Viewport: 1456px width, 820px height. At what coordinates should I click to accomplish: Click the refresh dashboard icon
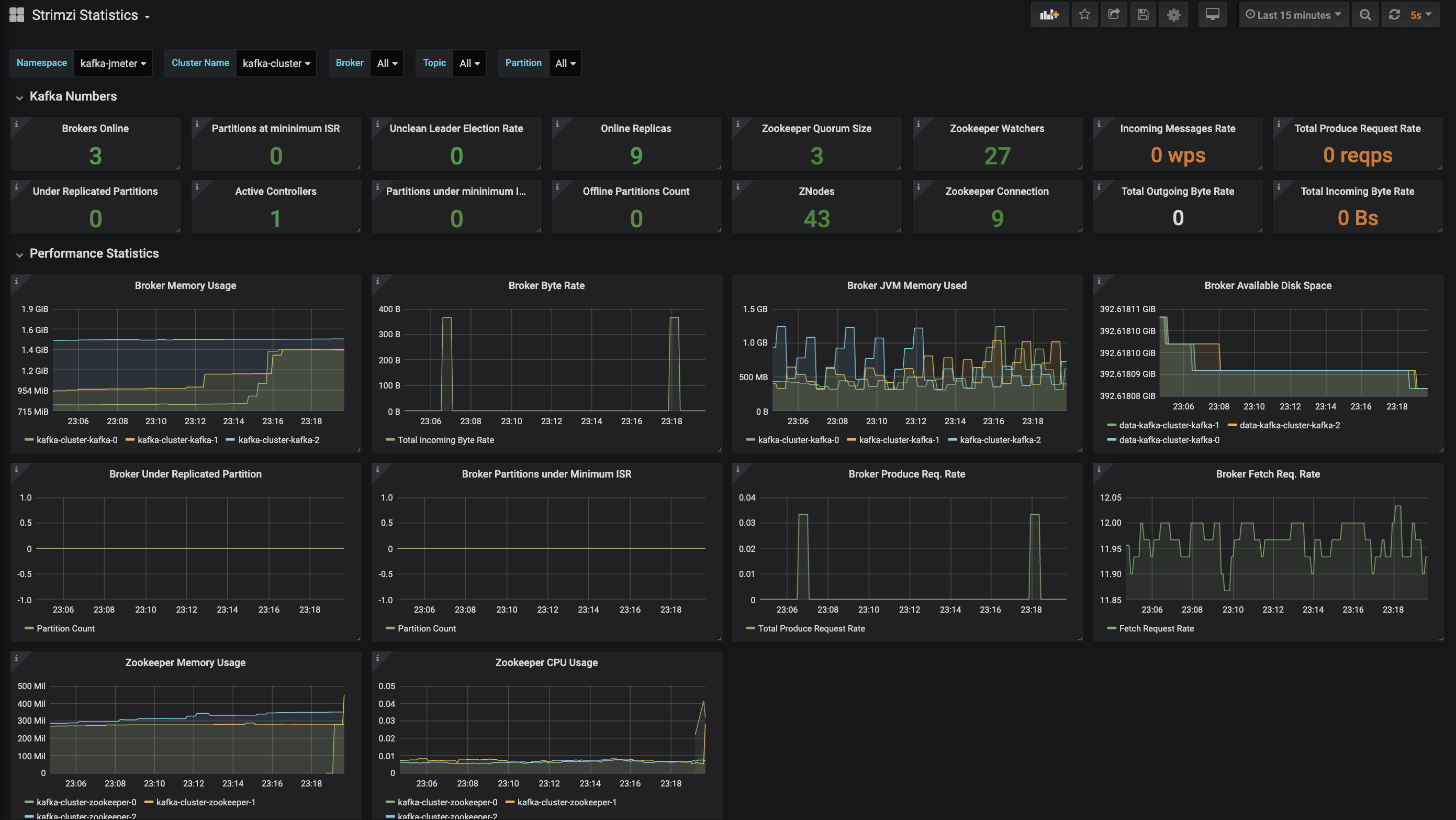pos(1394,15)
